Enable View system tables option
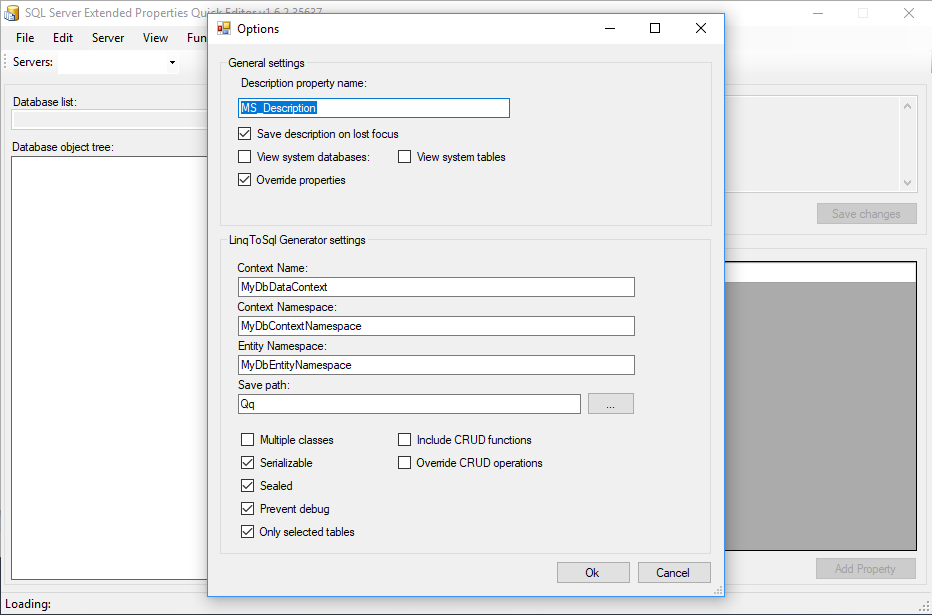 coord(405,157)
